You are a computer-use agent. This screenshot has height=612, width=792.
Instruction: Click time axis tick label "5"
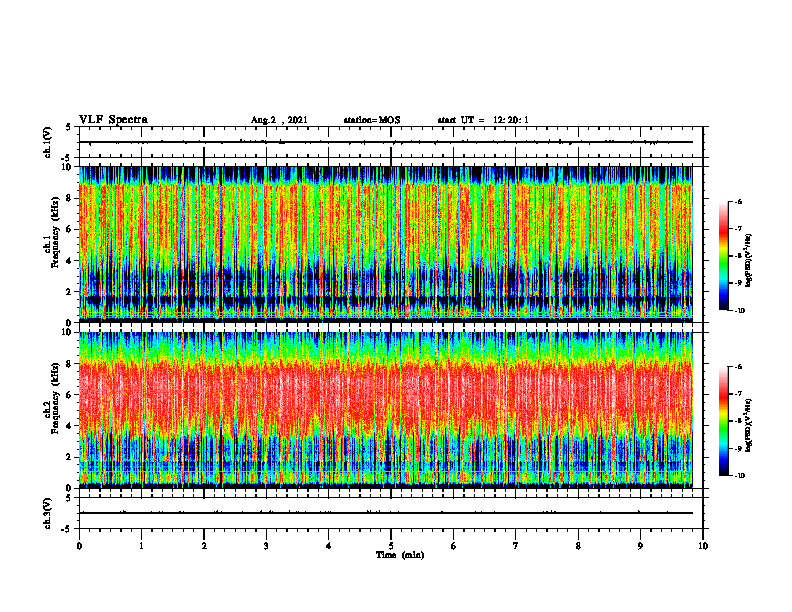click(x=391, y=546)
